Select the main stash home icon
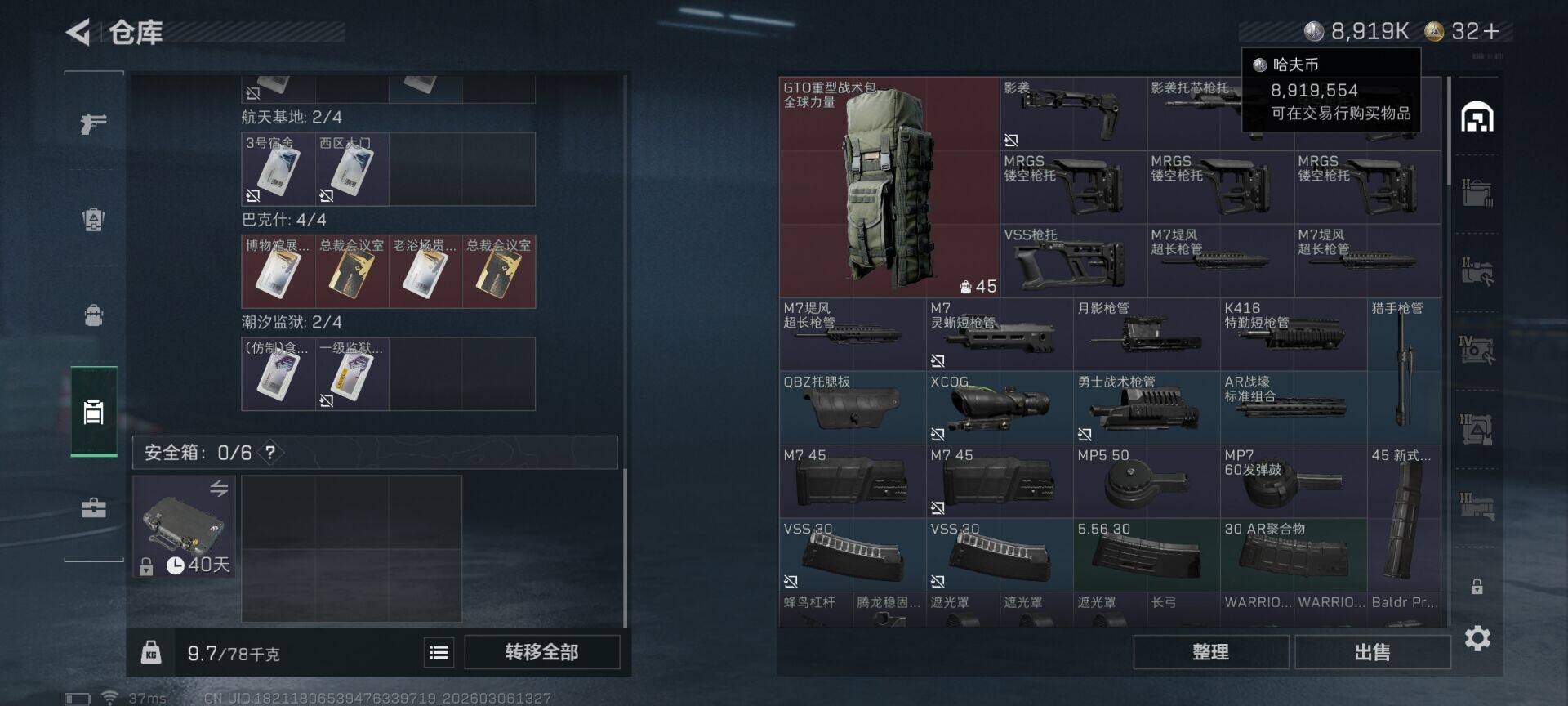1568x706 pixels. click(x=1477, y=118)
